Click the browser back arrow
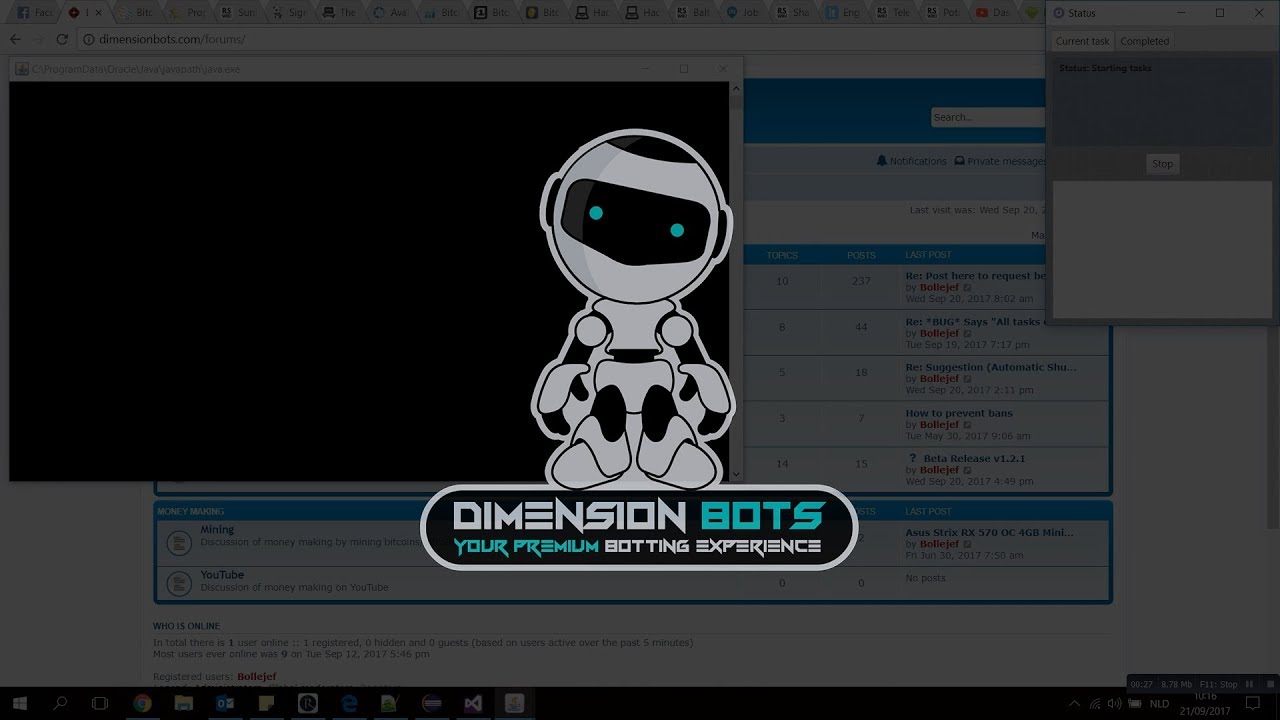1280x720 pixels. click(15, 39)
